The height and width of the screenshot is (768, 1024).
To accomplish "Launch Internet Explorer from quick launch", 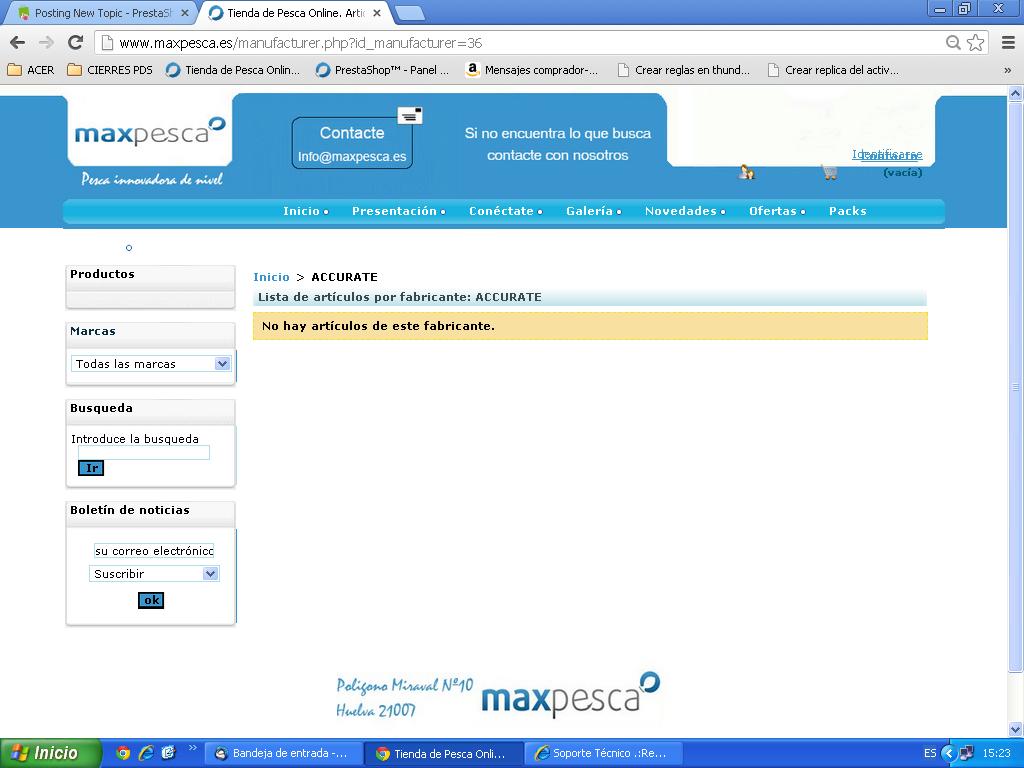I will (146, 753).
